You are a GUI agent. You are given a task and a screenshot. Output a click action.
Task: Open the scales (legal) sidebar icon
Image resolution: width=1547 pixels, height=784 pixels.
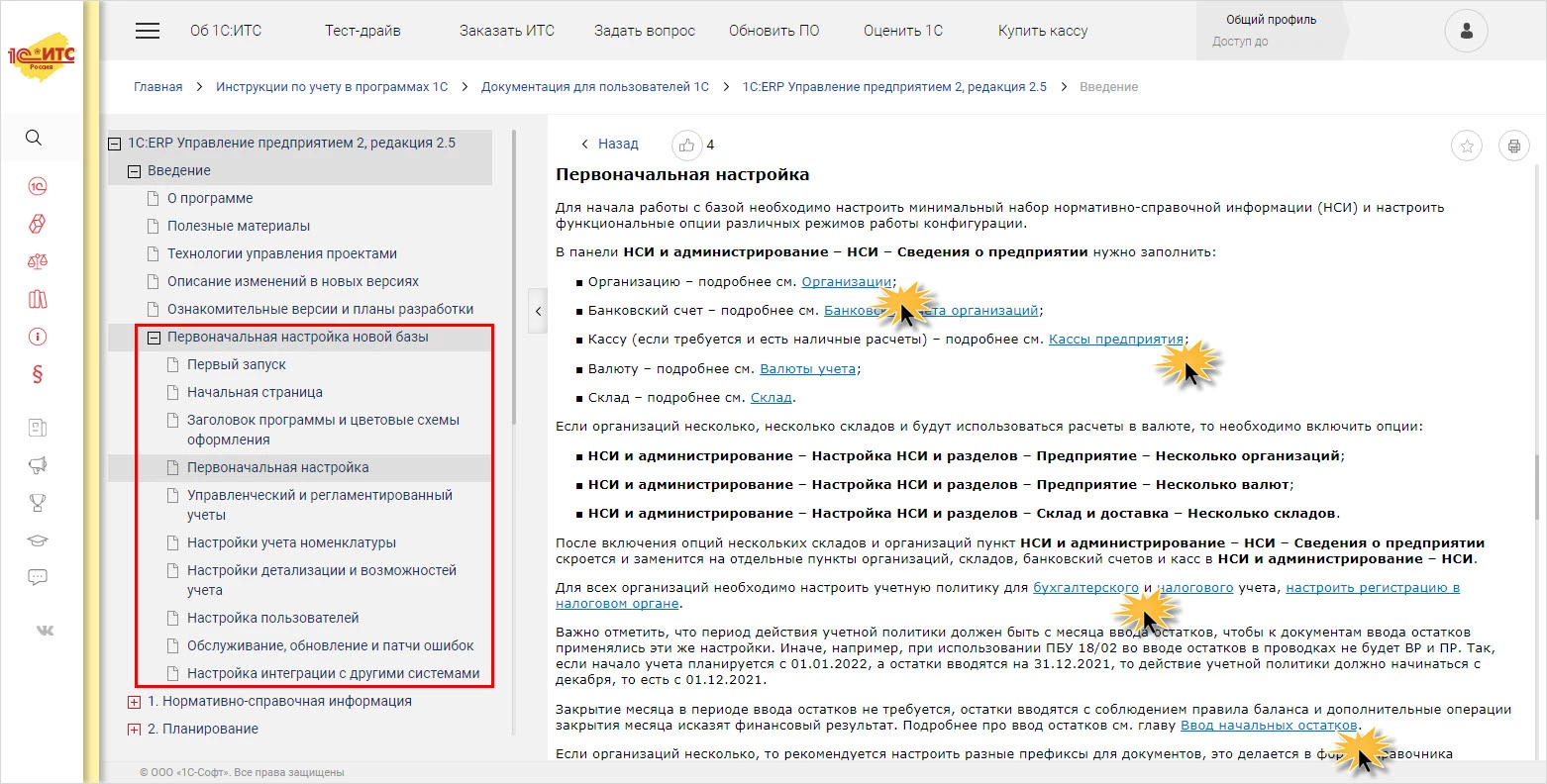click(38, 261)
